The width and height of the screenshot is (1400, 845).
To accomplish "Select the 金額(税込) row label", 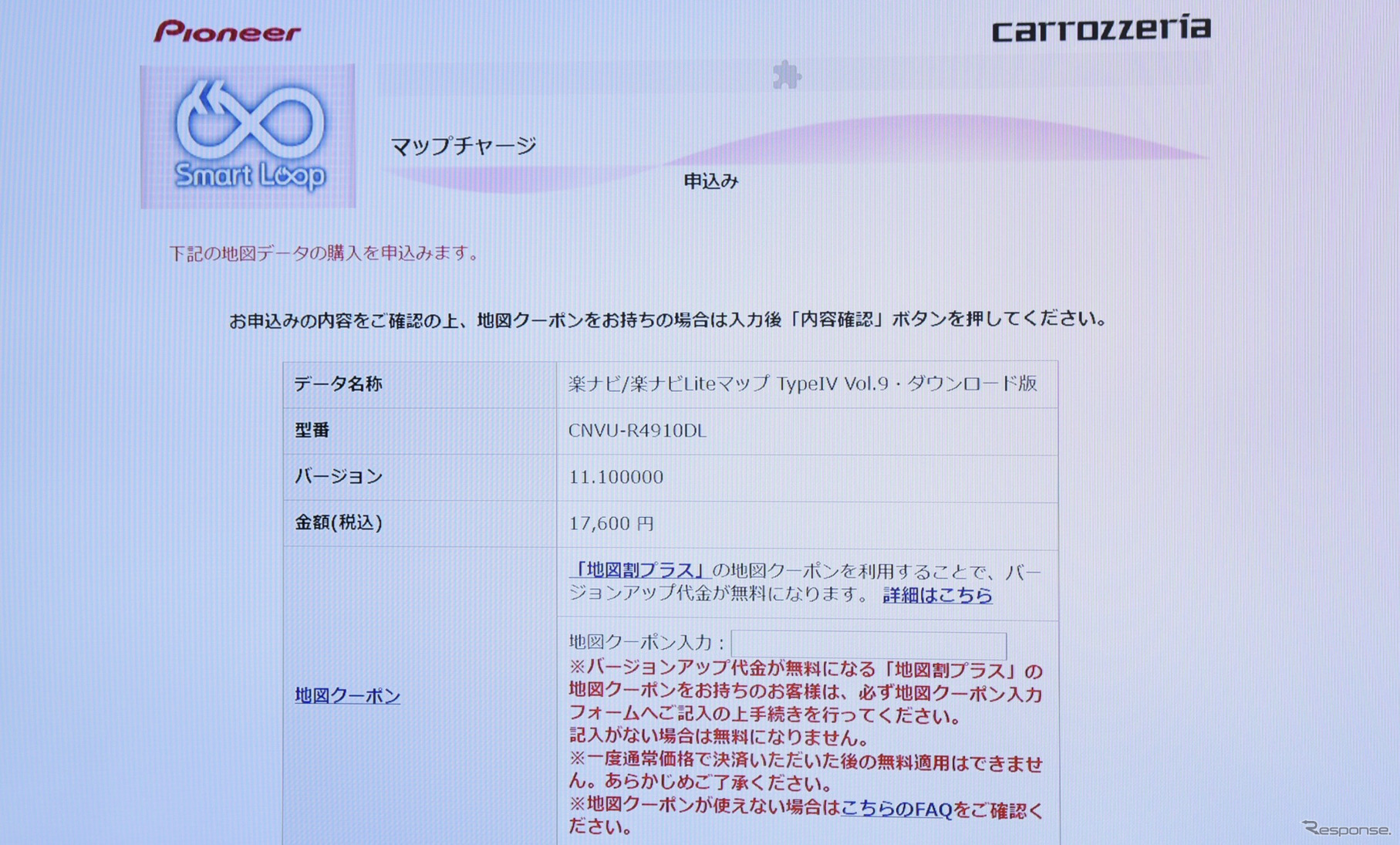I will point(339,522).
